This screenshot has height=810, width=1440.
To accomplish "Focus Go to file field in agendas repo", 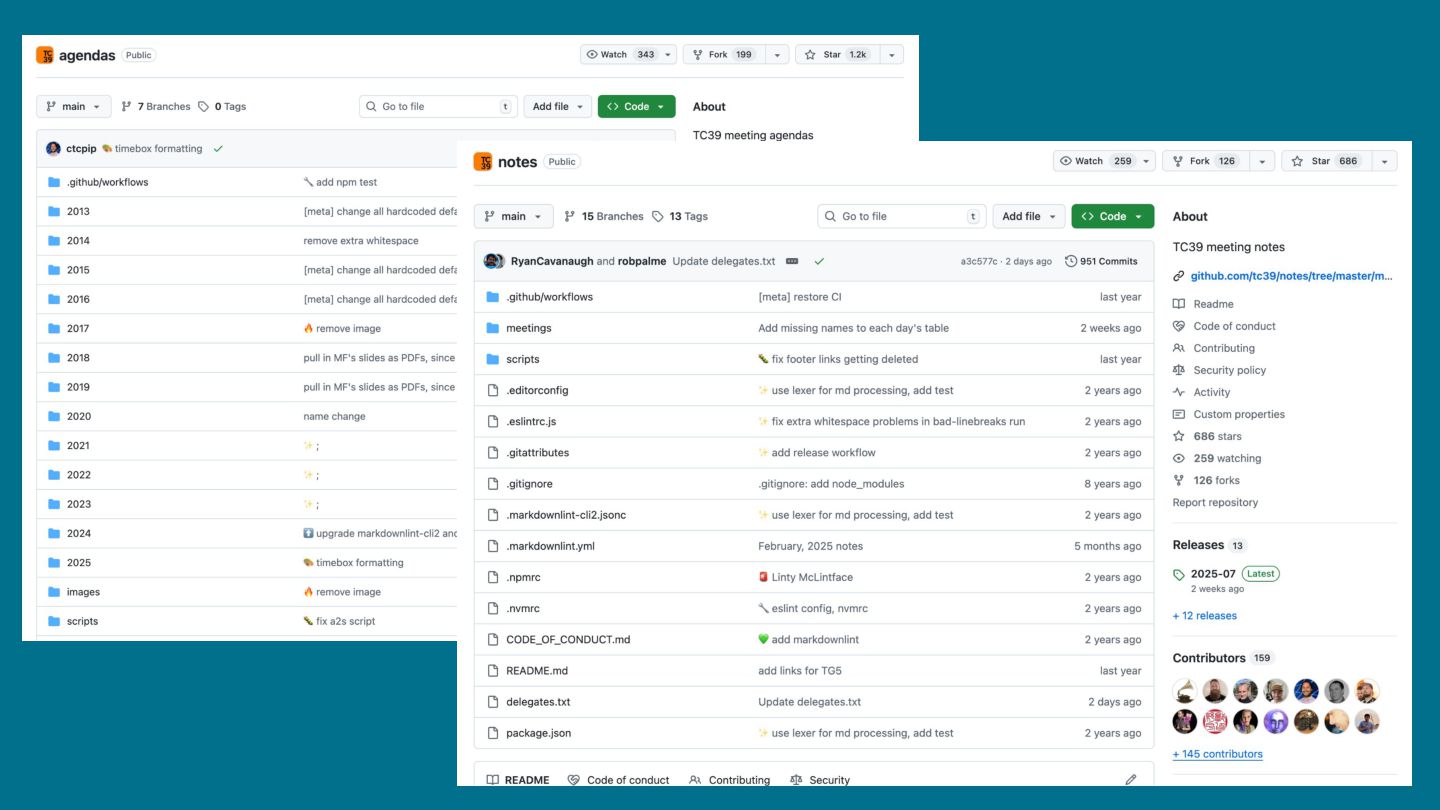I will pos(438,106).
